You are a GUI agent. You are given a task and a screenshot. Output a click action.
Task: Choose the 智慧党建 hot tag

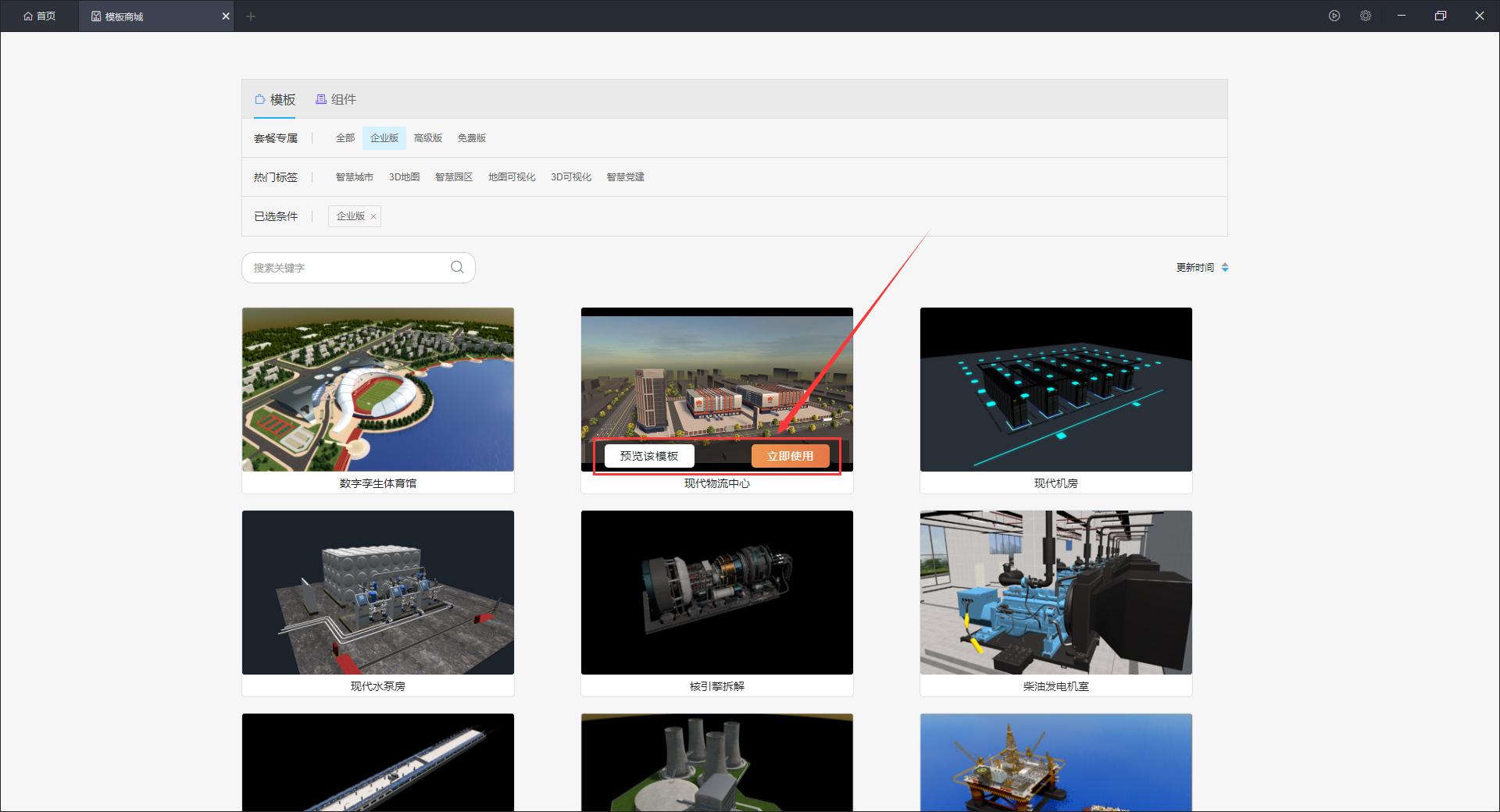point(626,177)
